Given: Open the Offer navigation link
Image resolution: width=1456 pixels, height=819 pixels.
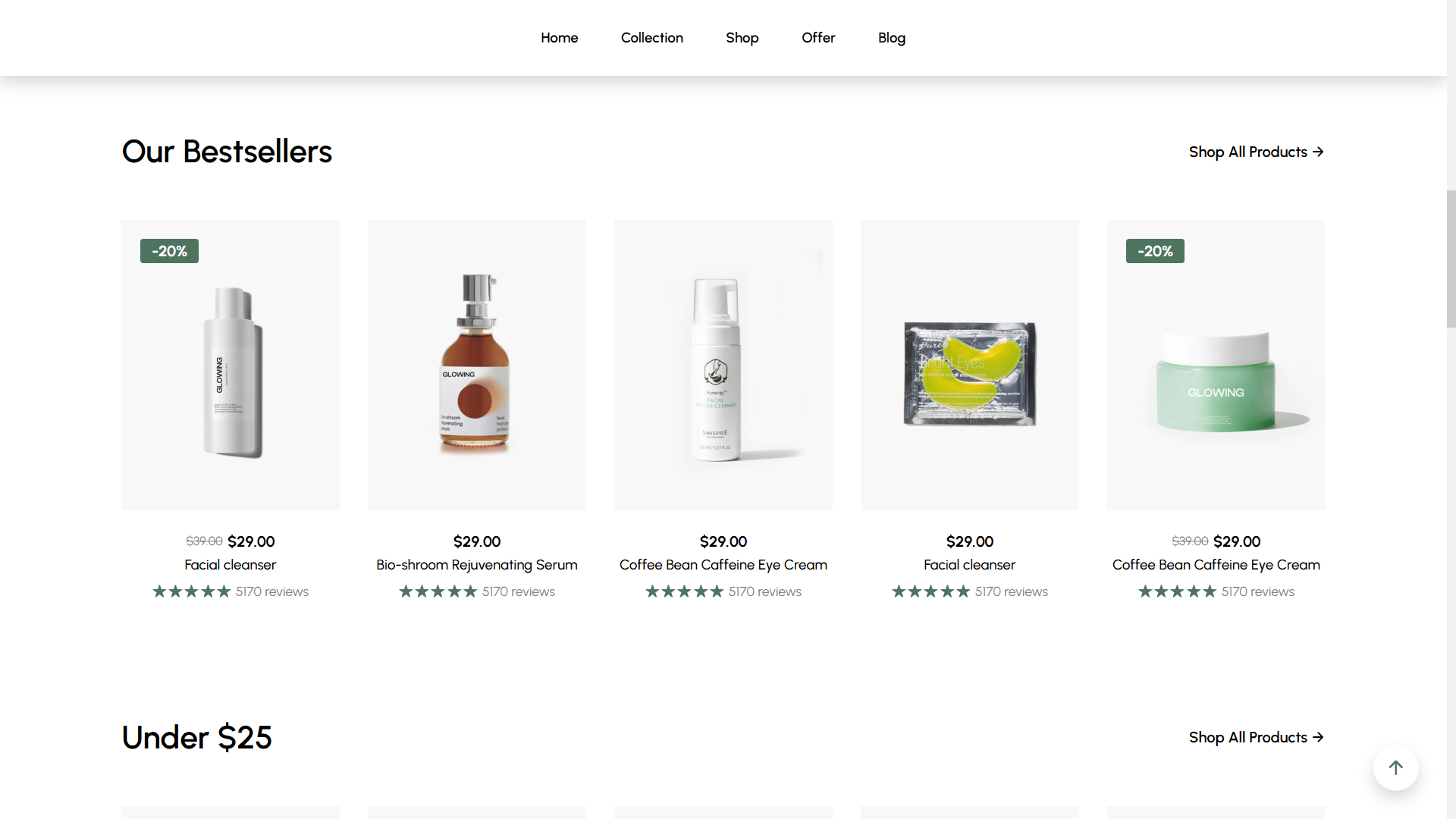Looking at the screenshot, I should [818, 38].
